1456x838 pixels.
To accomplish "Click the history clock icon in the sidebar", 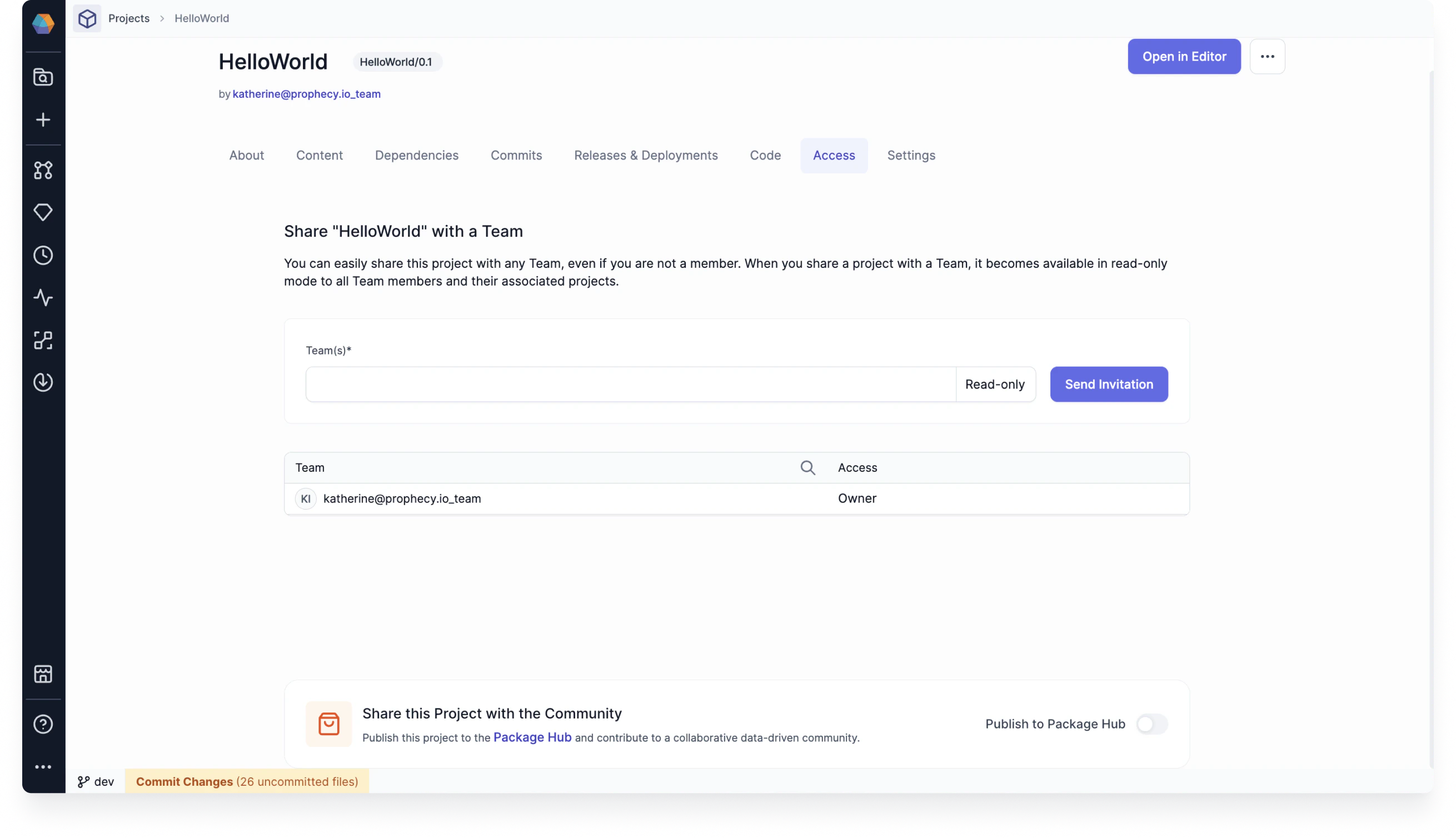I will [43, 256].
